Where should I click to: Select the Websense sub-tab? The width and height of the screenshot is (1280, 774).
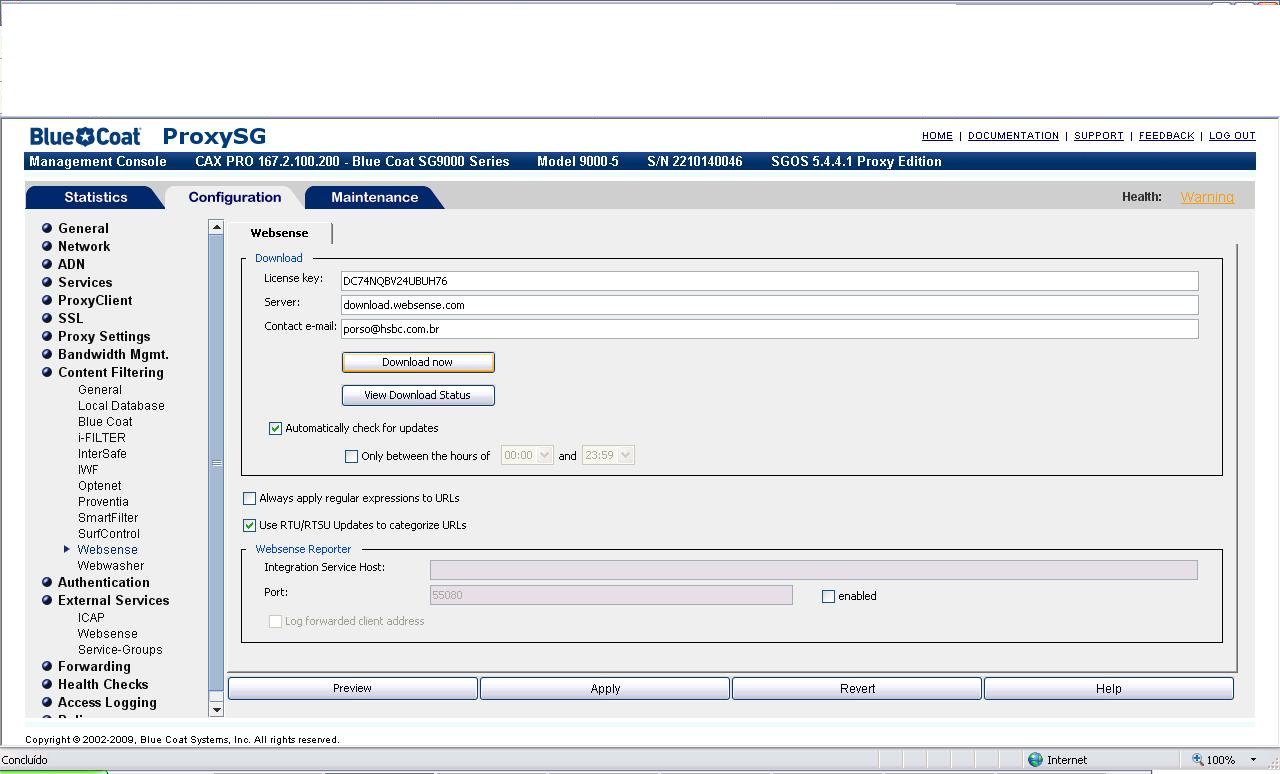[279, 233]
